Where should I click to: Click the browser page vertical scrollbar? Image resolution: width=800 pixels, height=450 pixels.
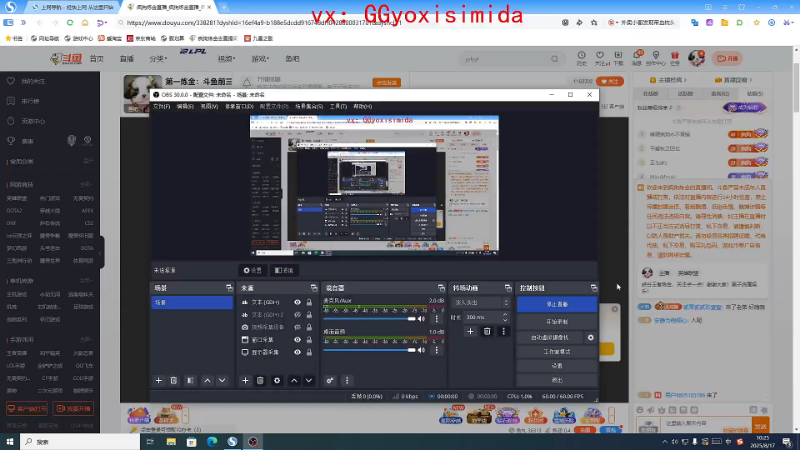(796, 240)
